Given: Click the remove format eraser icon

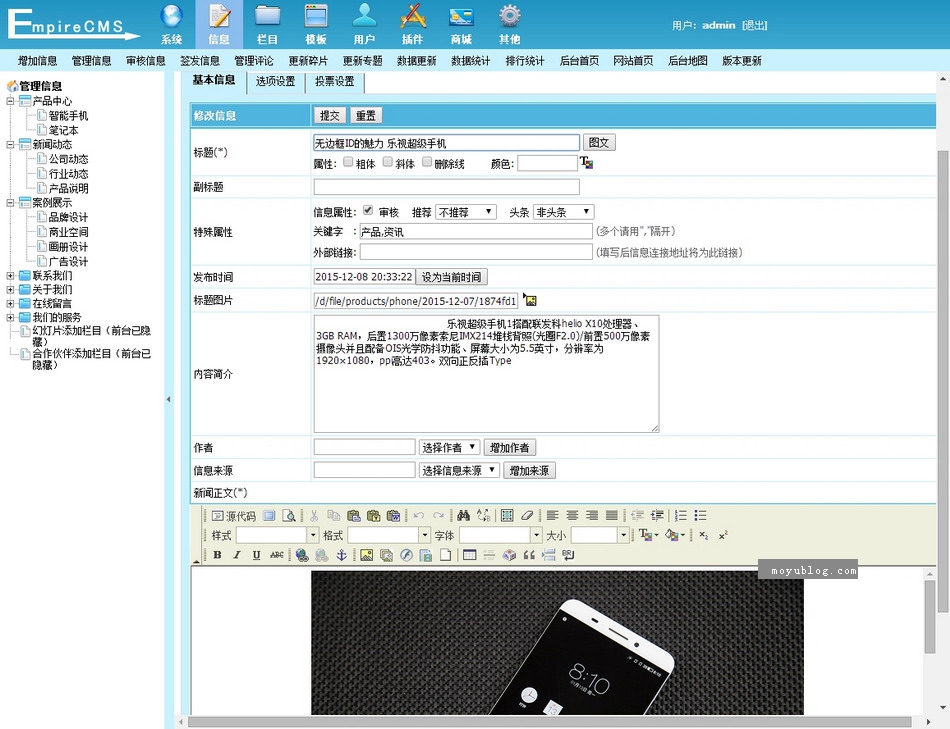Looking at the screenshot, I should coord(527,516).
